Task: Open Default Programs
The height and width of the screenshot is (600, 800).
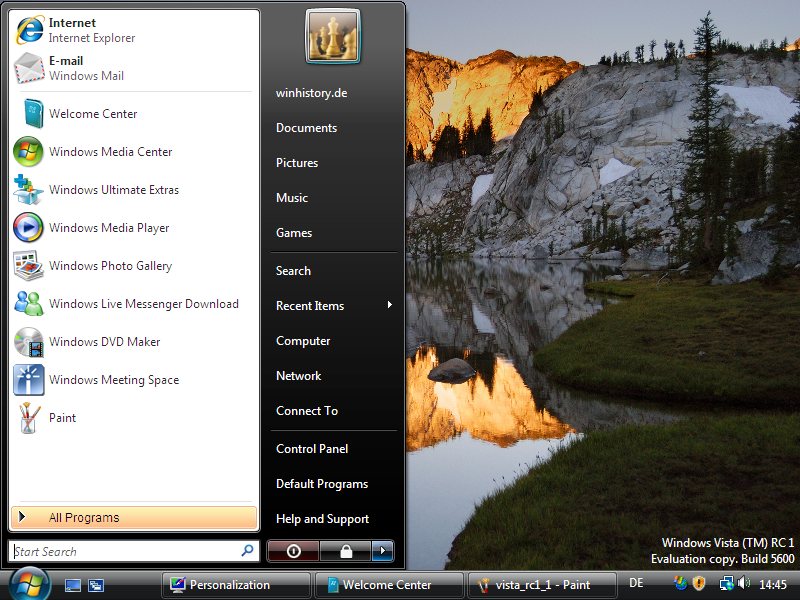Action: (322, 484)
